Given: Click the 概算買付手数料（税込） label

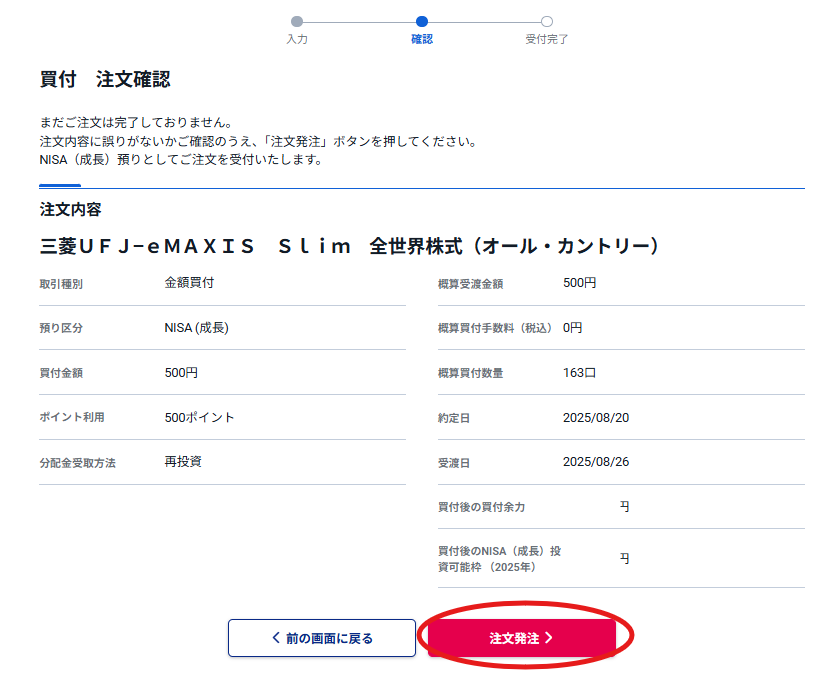Looking at the screenshot, I should pyautogui.click(x=495, y=328).
